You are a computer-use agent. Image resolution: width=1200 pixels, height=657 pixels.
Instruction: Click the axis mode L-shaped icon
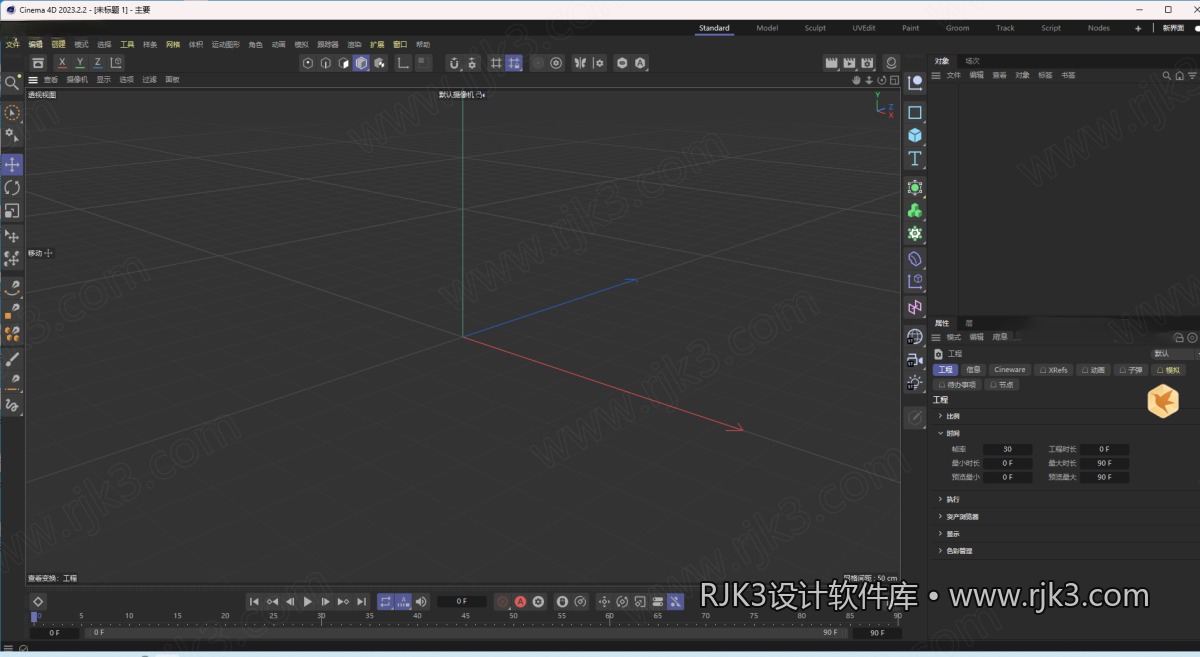(403, 63)
